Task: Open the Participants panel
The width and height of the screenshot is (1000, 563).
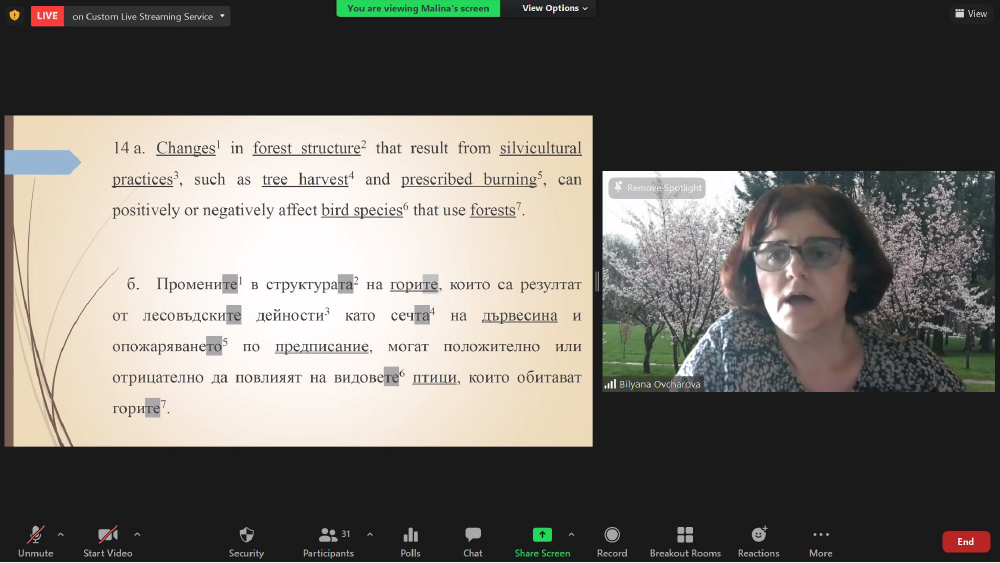Action: point(329,541)
